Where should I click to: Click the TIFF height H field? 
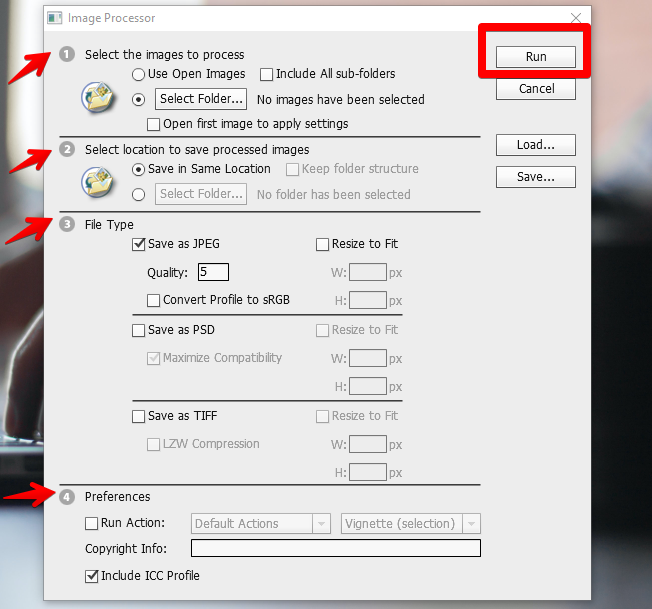click(368, 472)
